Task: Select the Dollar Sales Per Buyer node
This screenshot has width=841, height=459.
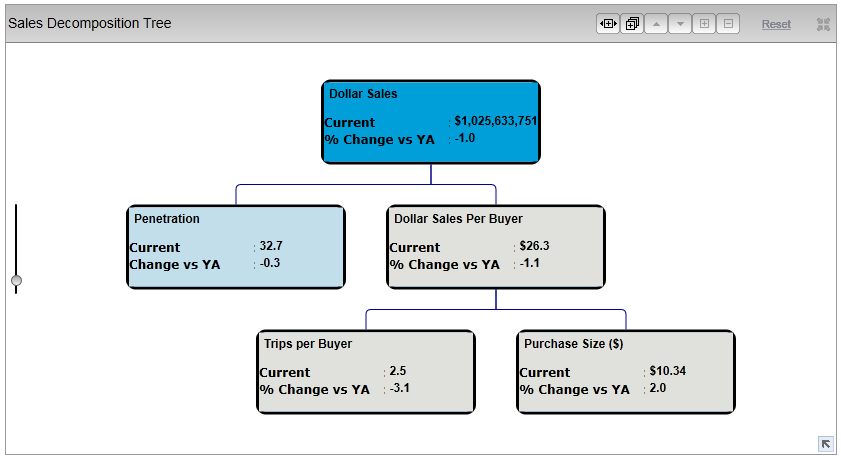Action: (495, 247)
